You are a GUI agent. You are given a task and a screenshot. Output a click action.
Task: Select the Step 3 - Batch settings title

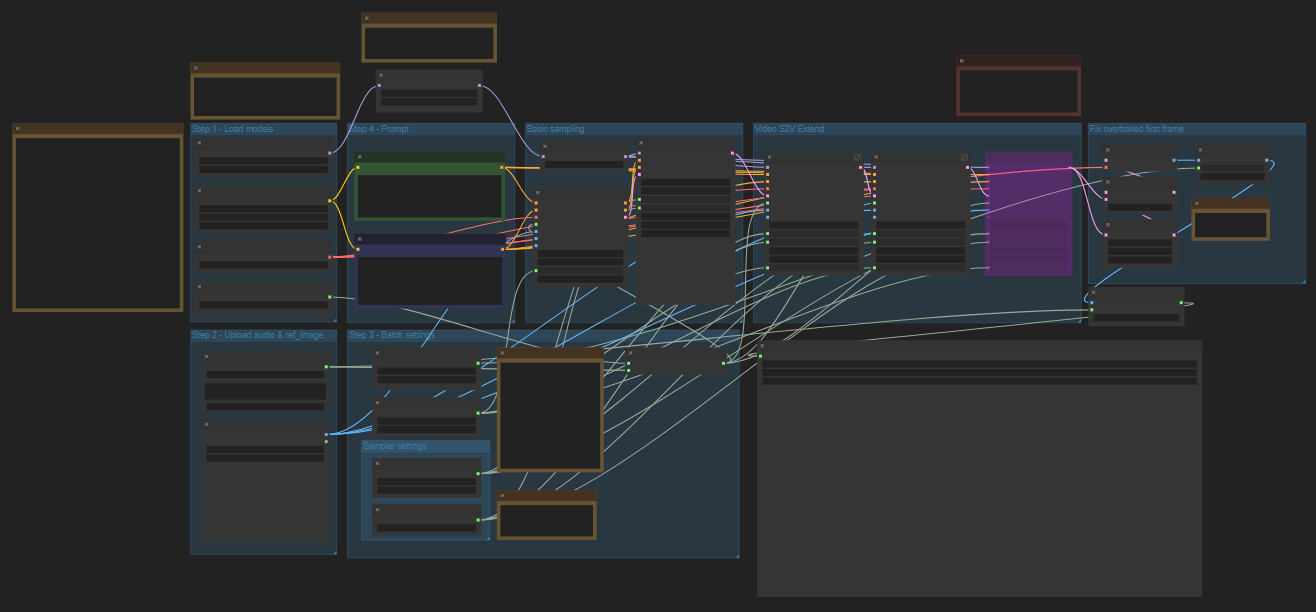pos(392,335)
